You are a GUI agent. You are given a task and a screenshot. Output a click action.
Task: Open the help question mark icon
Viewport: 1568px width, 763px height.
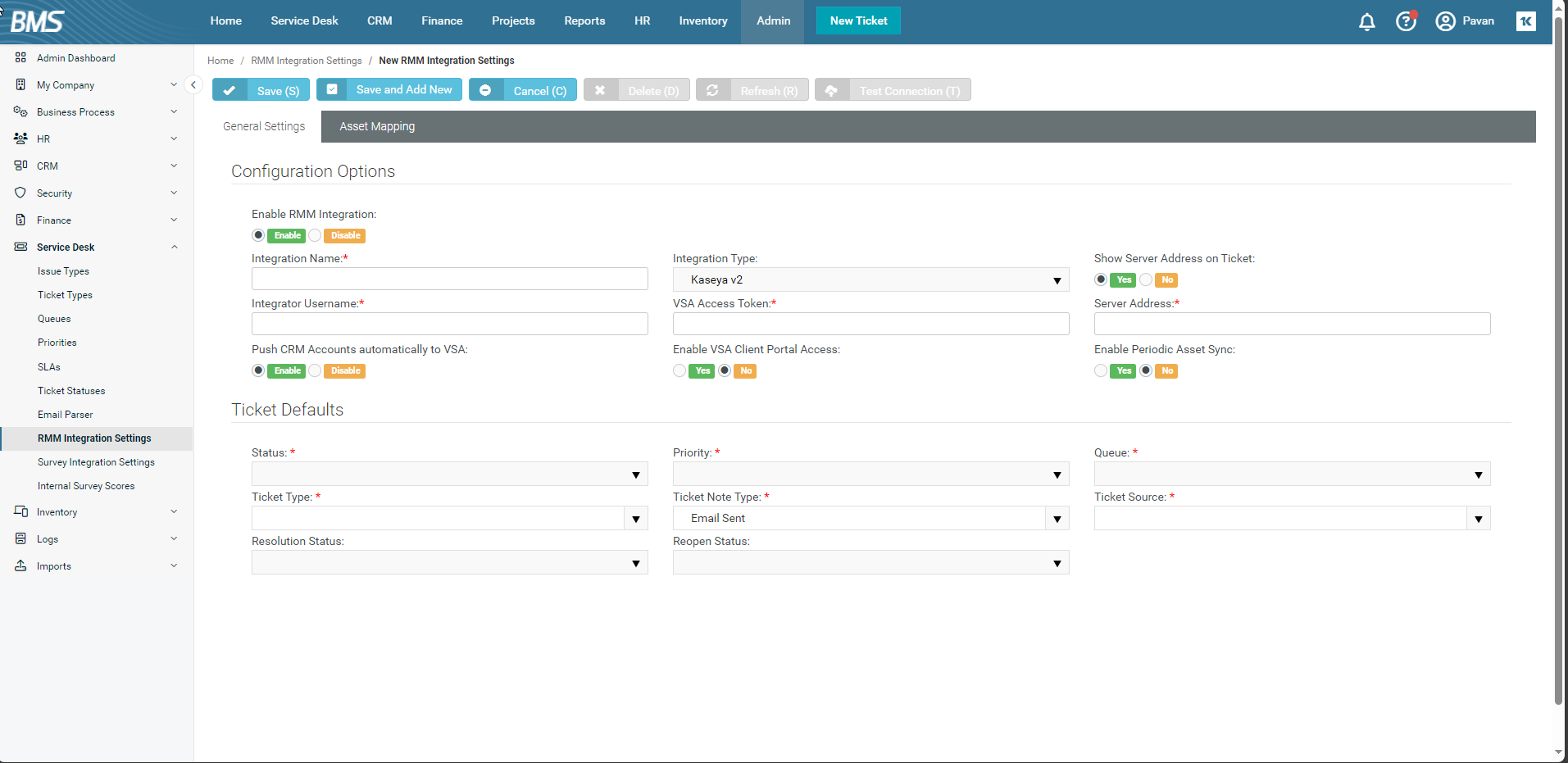coord(1406,21)
